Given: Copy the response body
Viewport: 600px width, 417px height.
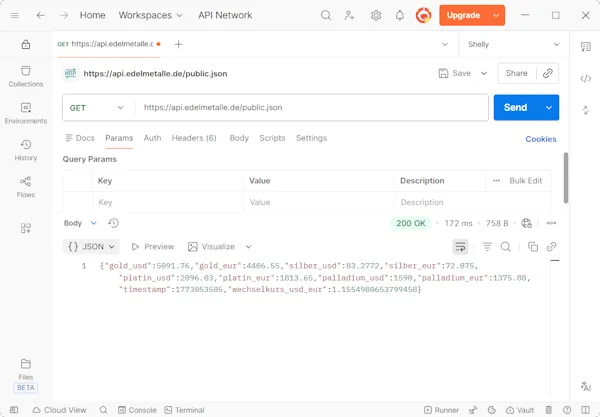Looking at the screenshot, I should tap(533, 246).
